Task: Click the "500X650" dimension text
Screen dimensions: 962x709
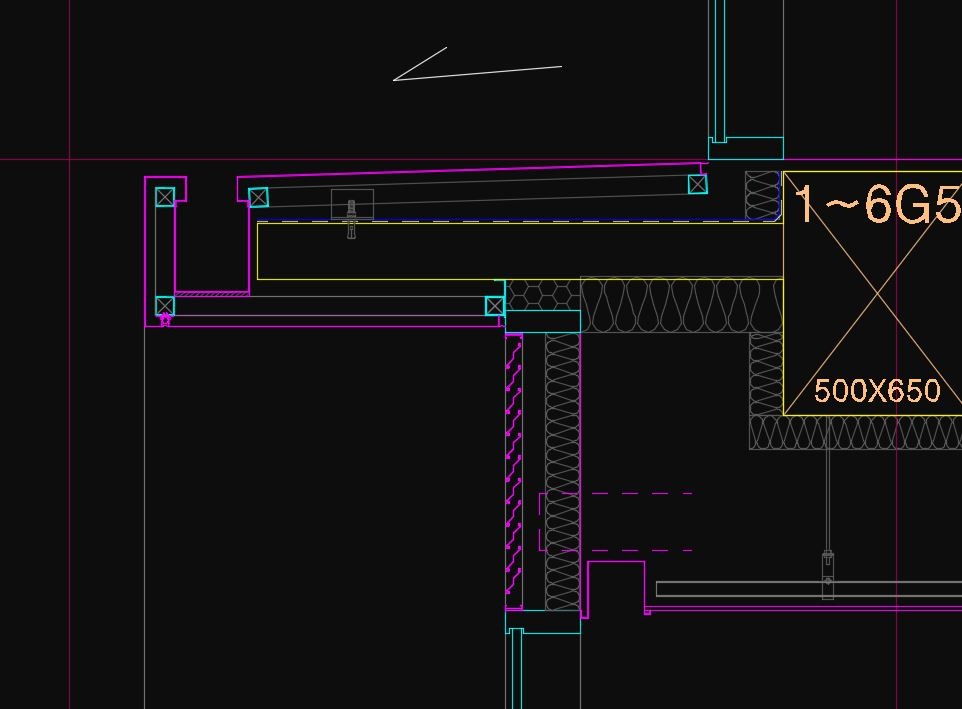Action: [x=877, y=391]
